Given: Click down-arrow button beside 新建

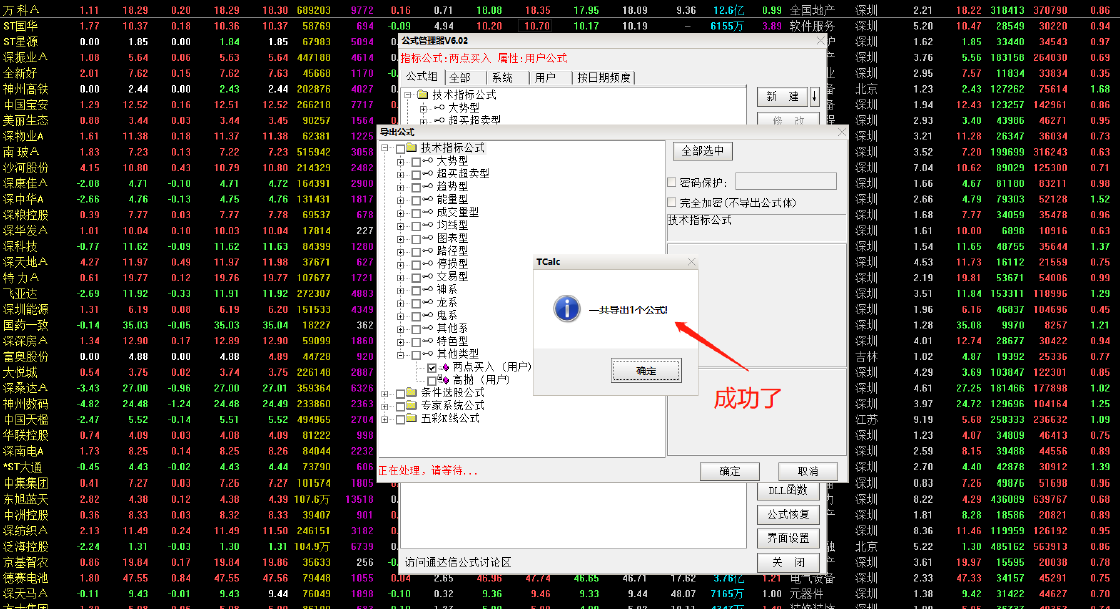Looking at the screenshot, I should coord(815,96).
